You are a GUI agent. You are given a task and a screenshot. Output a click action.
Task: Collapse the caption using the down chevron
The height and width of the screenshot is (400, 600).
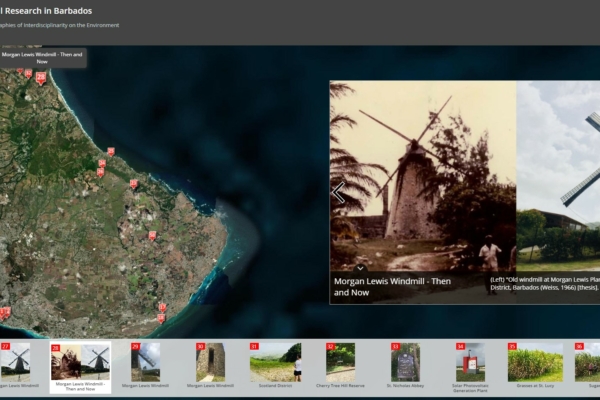(360, 268)
